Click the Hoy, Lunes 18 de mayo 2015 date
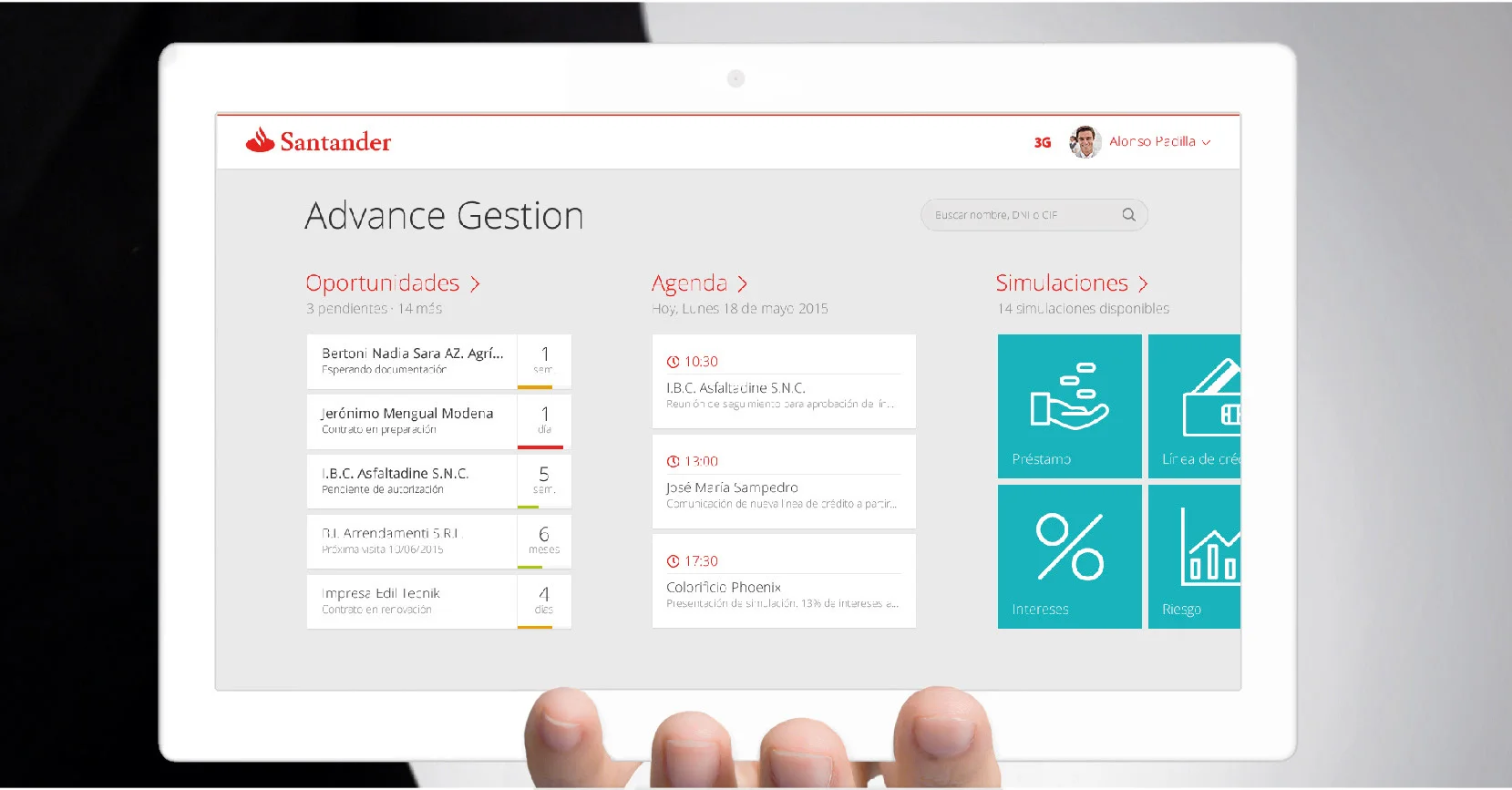The height and width of the screenshot is (790, 1512). pyautogui.click(x=740, y=309)
